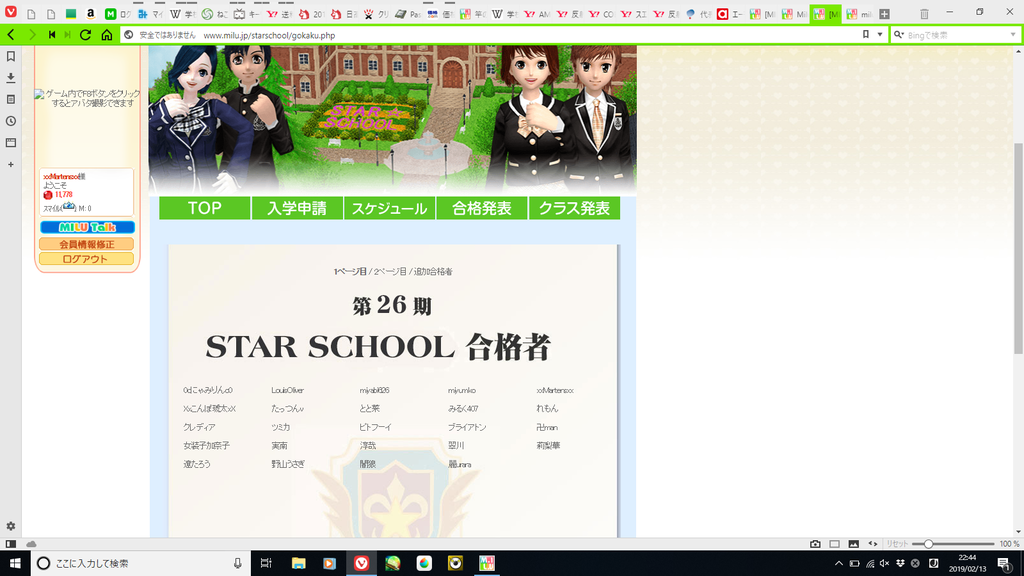This screenshot has width=1024, height=576.
Task: Toggle image loading in the status bar
Action: [853, 544]
